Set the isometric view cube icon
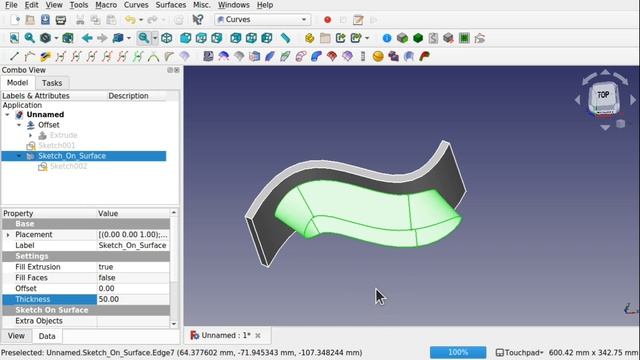640x360 pixels. [x=167, y=38]
